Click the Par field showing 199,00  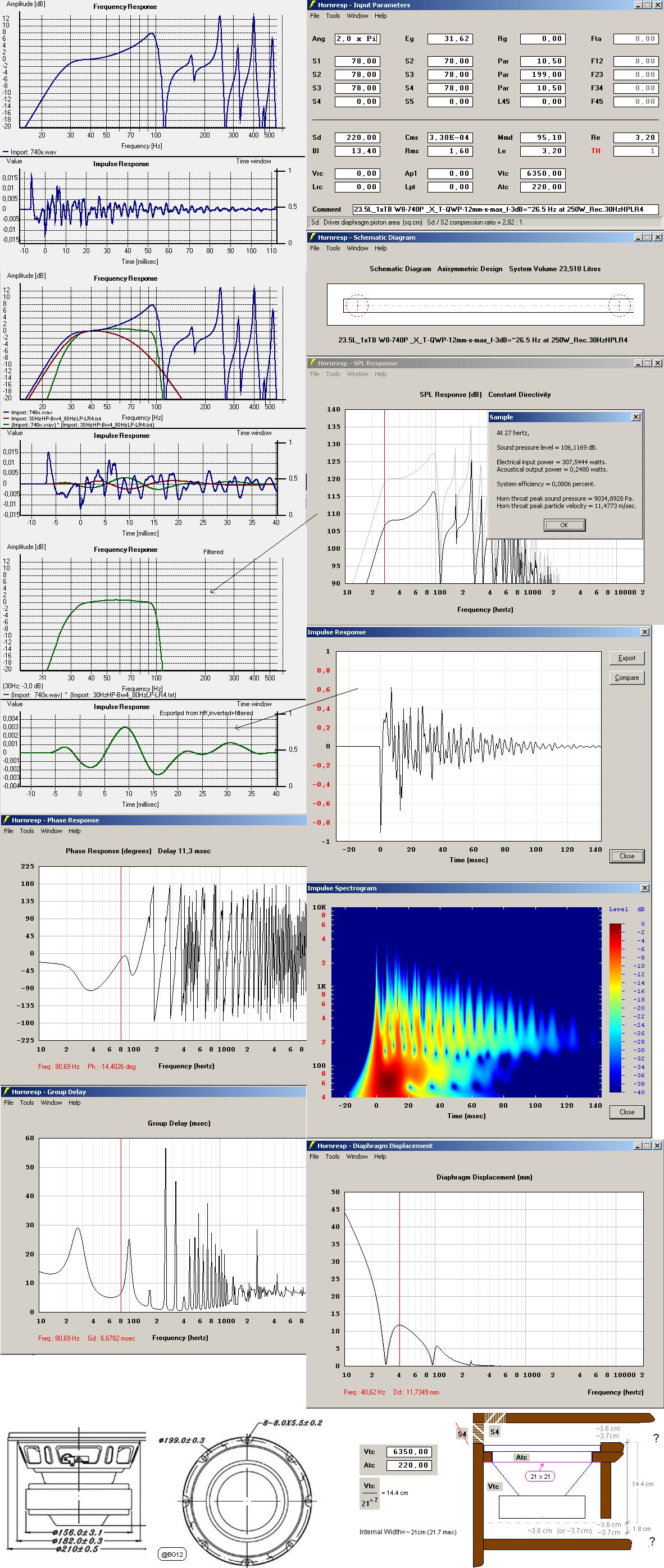[543, 74]
